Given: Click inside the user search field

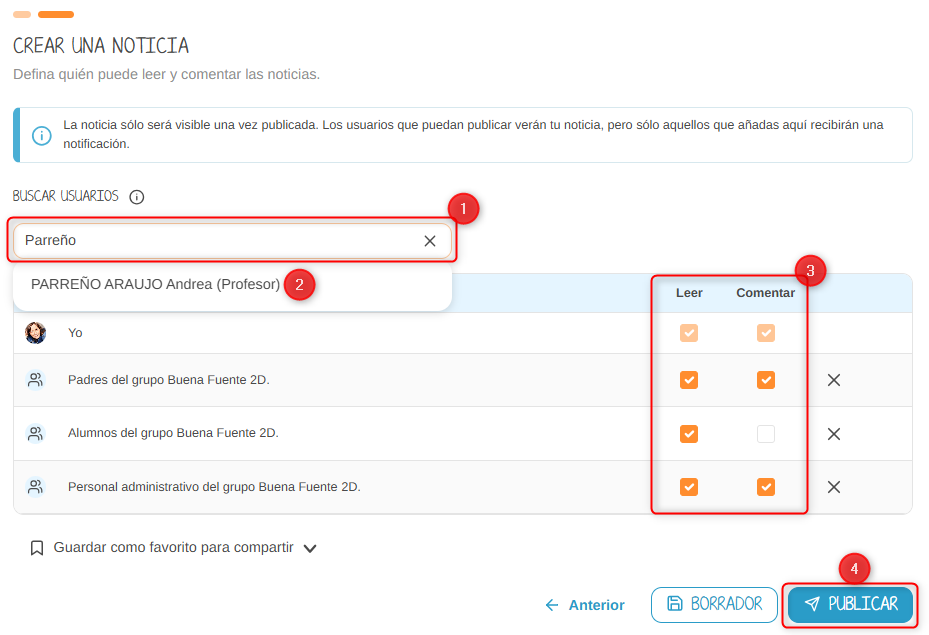Looking at the screenshot, I should pos(215,241).
